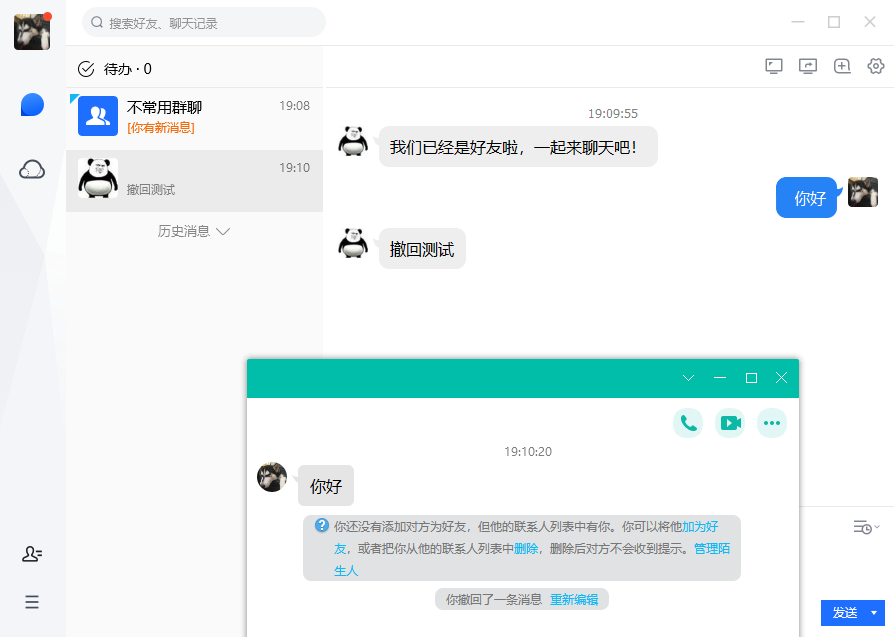Open the ellipsis more-options icon in popup window

pyautogui.click(x=772, y=422)
